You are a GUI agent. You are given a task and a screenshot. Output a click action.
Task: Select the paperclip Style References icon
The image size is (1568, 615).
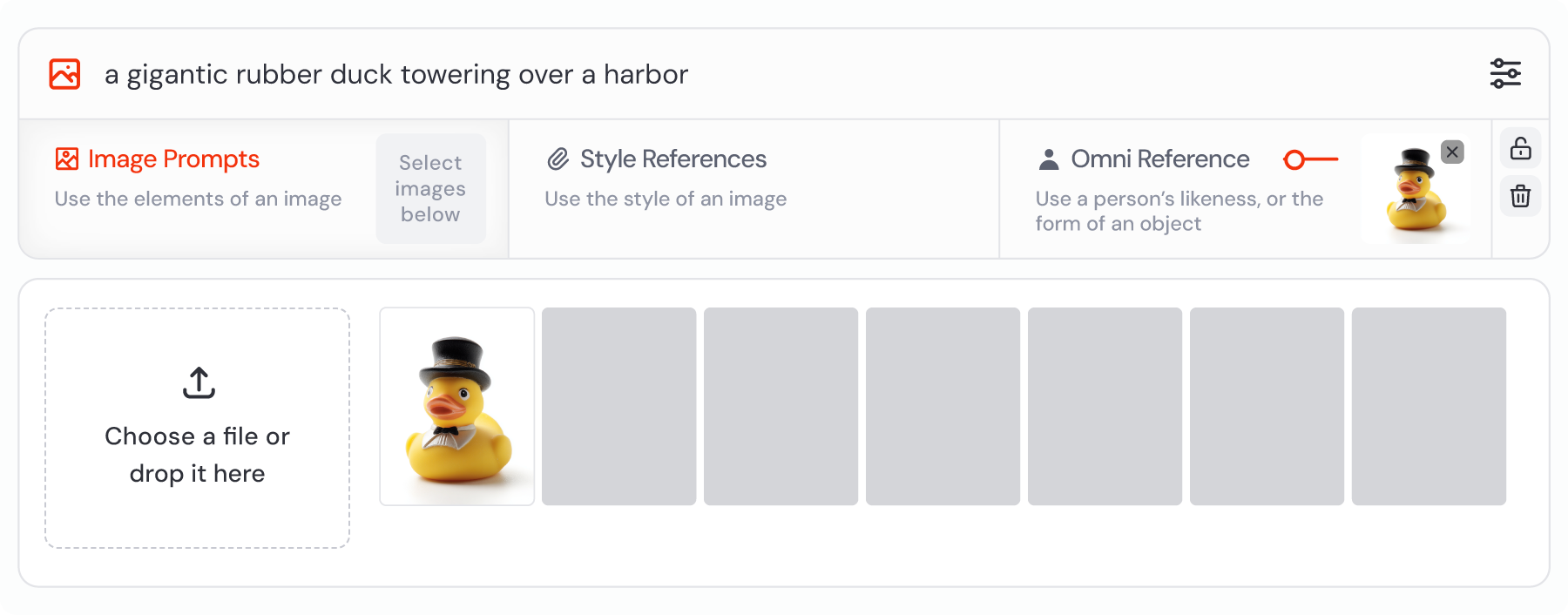558,159
